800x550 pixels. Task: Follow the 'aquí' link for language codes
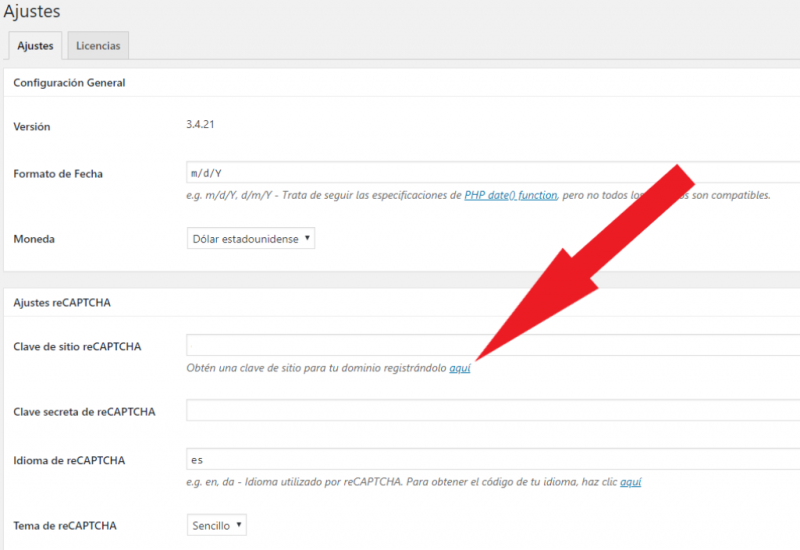pos(630,482)
